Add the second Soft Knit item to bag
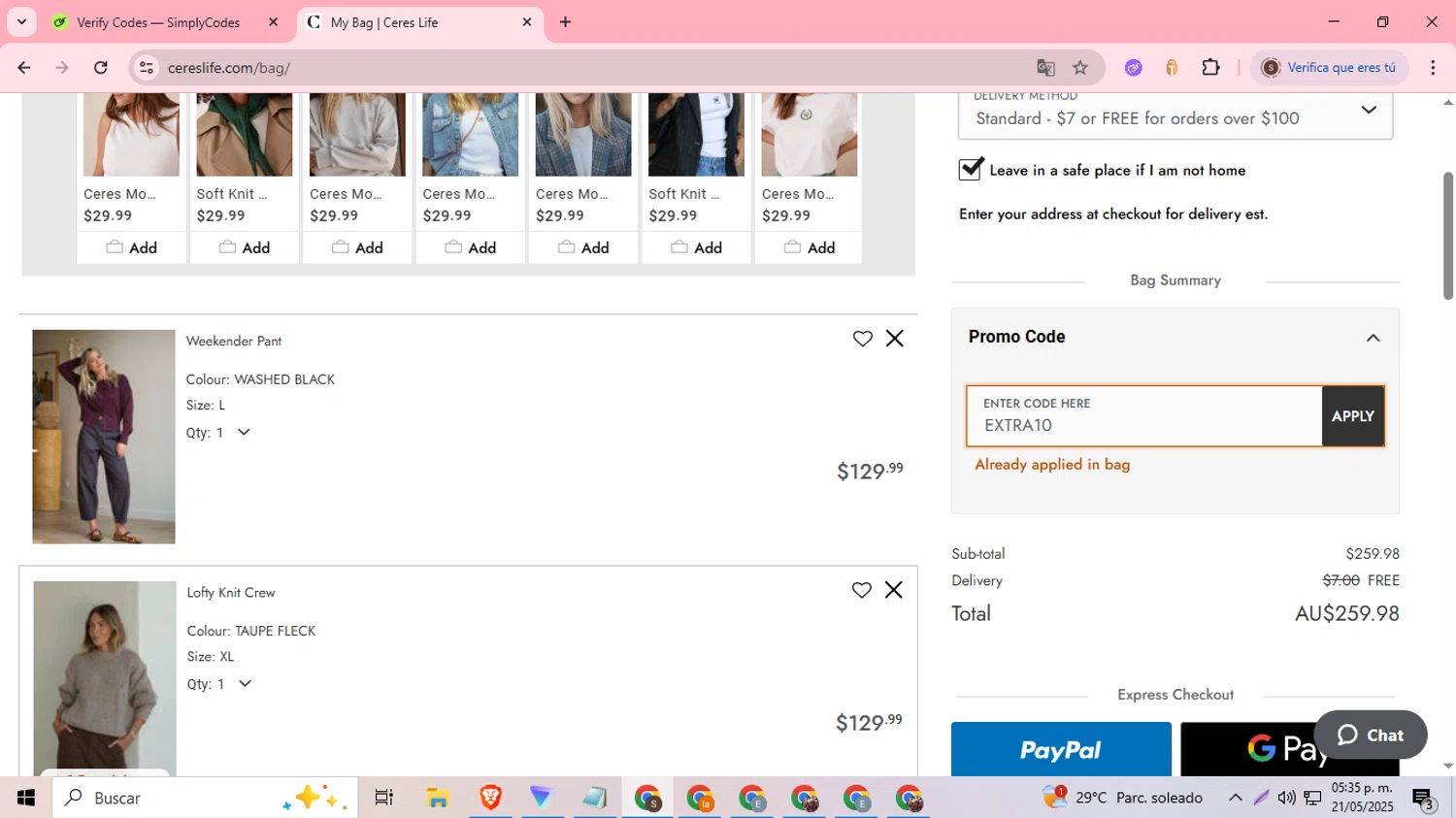 pyautogui.click(x=697, y=247)
